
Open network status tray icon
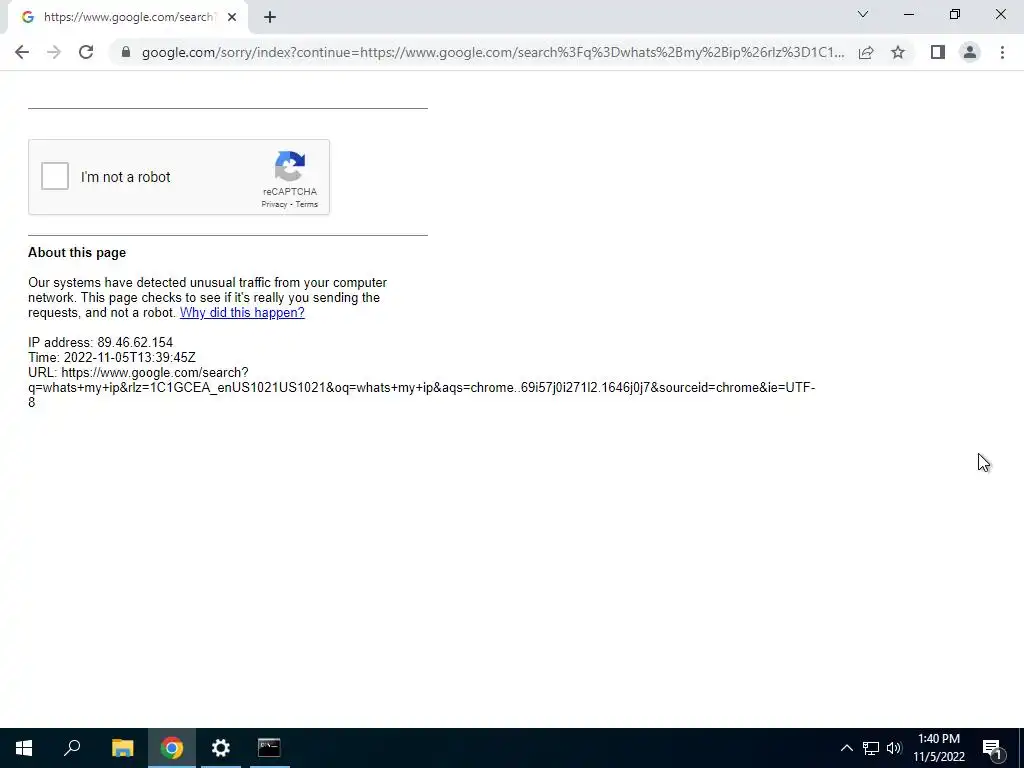point(871,748)
